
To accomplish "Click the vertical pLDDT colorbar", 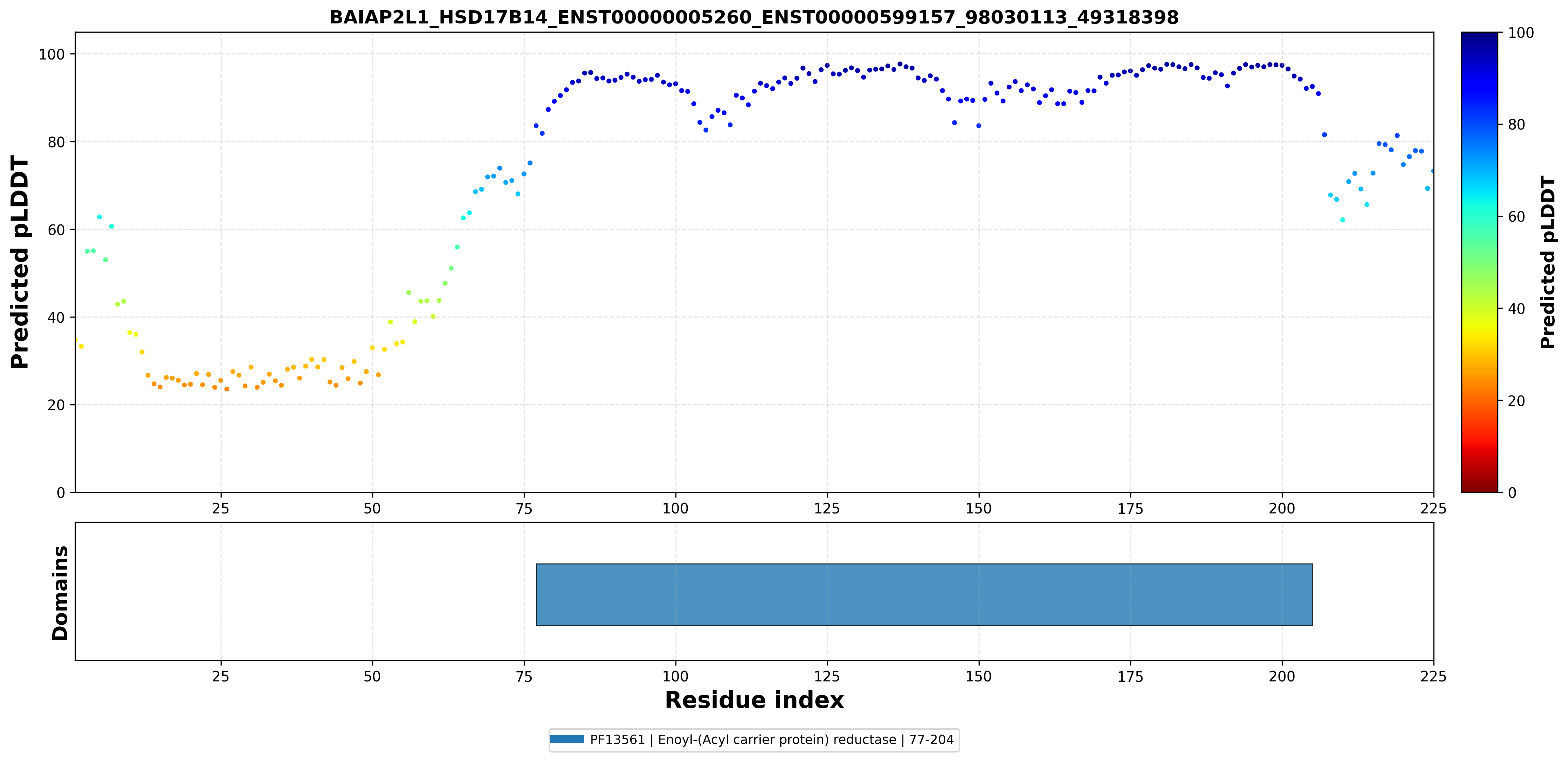I will pyautogui.click(x=1479, y=262).
